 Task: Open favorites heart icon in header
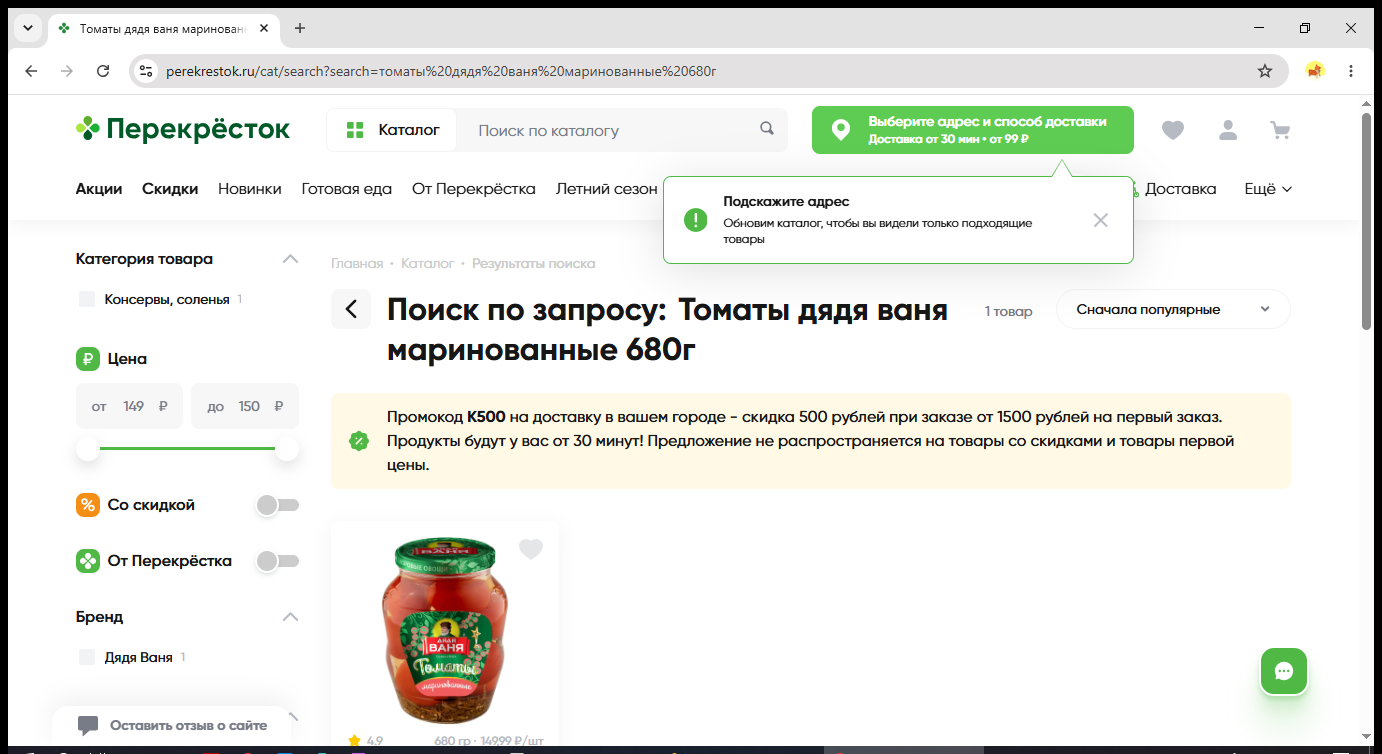coord(1173,130)
